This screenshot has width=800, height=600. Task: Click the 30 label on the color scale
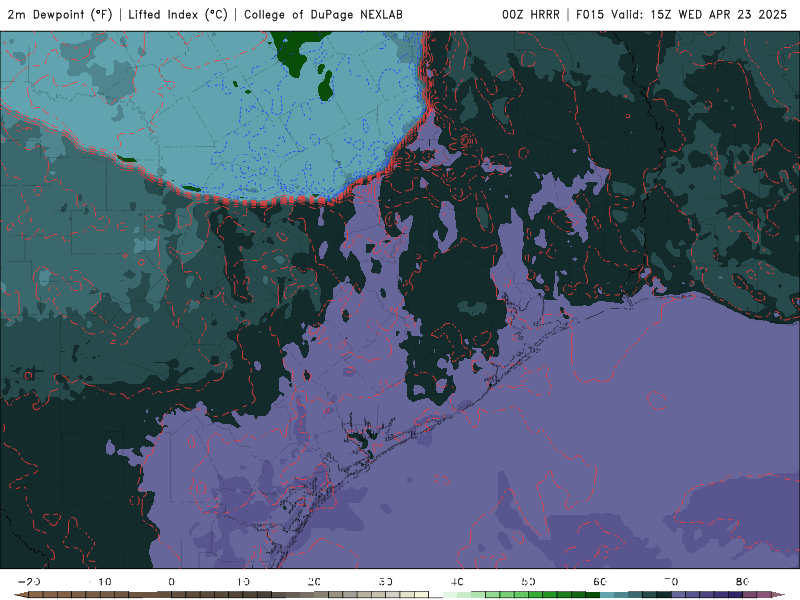[x=386, y=582]
